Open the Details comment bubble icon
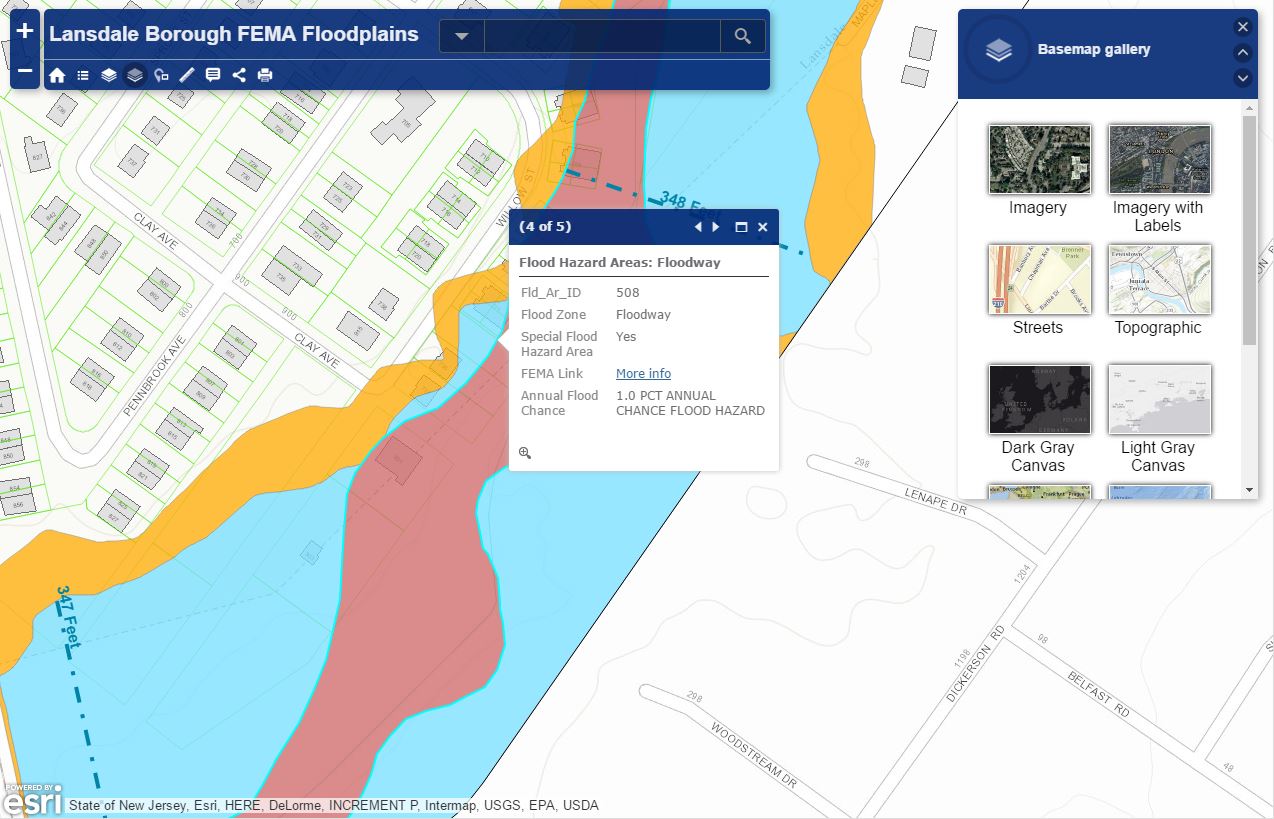Screen dimensions: 1274x819 point(213,75)
